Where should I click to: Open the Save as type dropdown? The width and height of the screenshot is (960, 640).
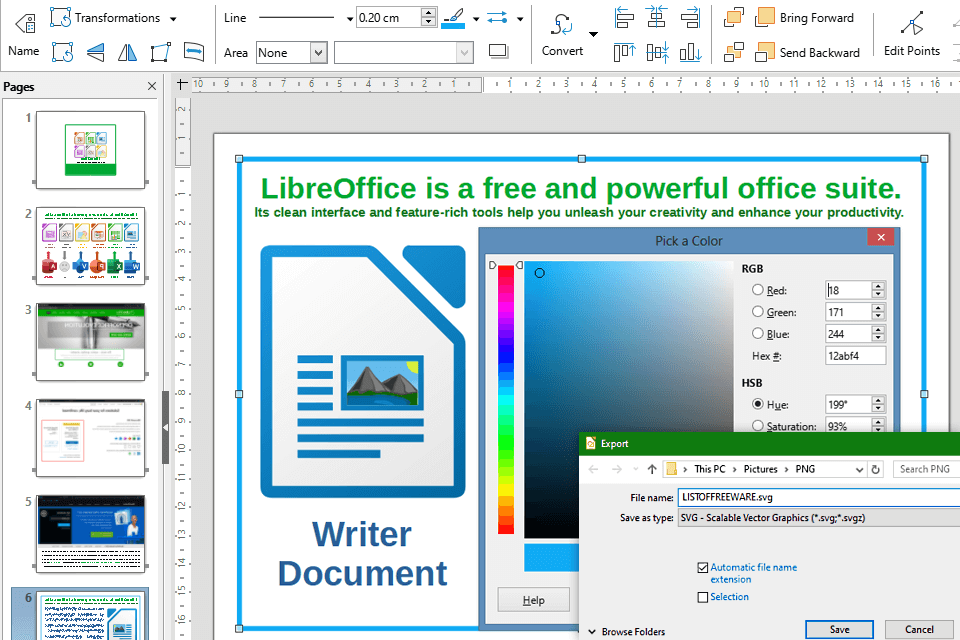[x=819, y=518]
